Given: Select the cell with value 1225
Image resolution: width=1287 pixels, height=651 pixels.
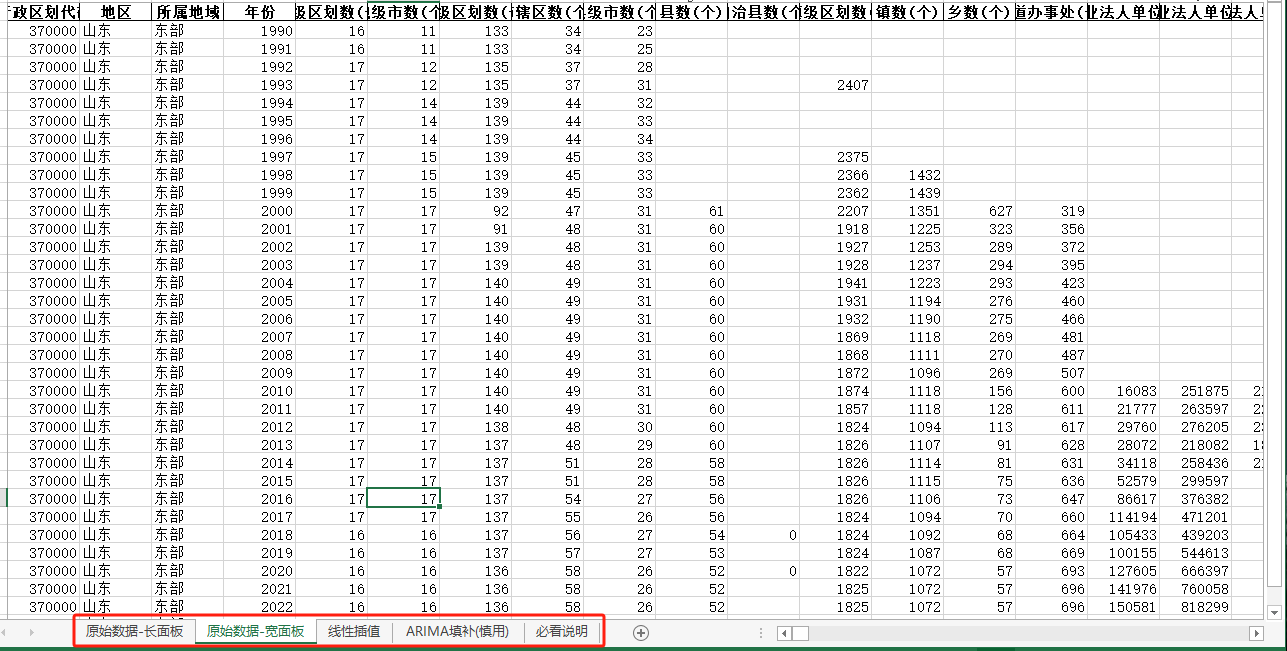Looking at the screenshot, I should [x=907, y=229].
